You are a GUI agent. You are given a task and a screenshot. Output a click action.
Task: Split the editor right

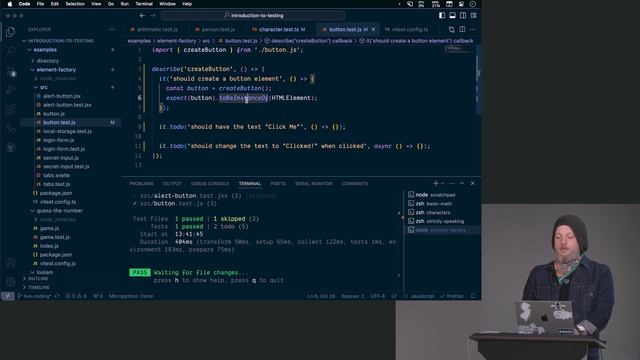[x=462, y=29]
